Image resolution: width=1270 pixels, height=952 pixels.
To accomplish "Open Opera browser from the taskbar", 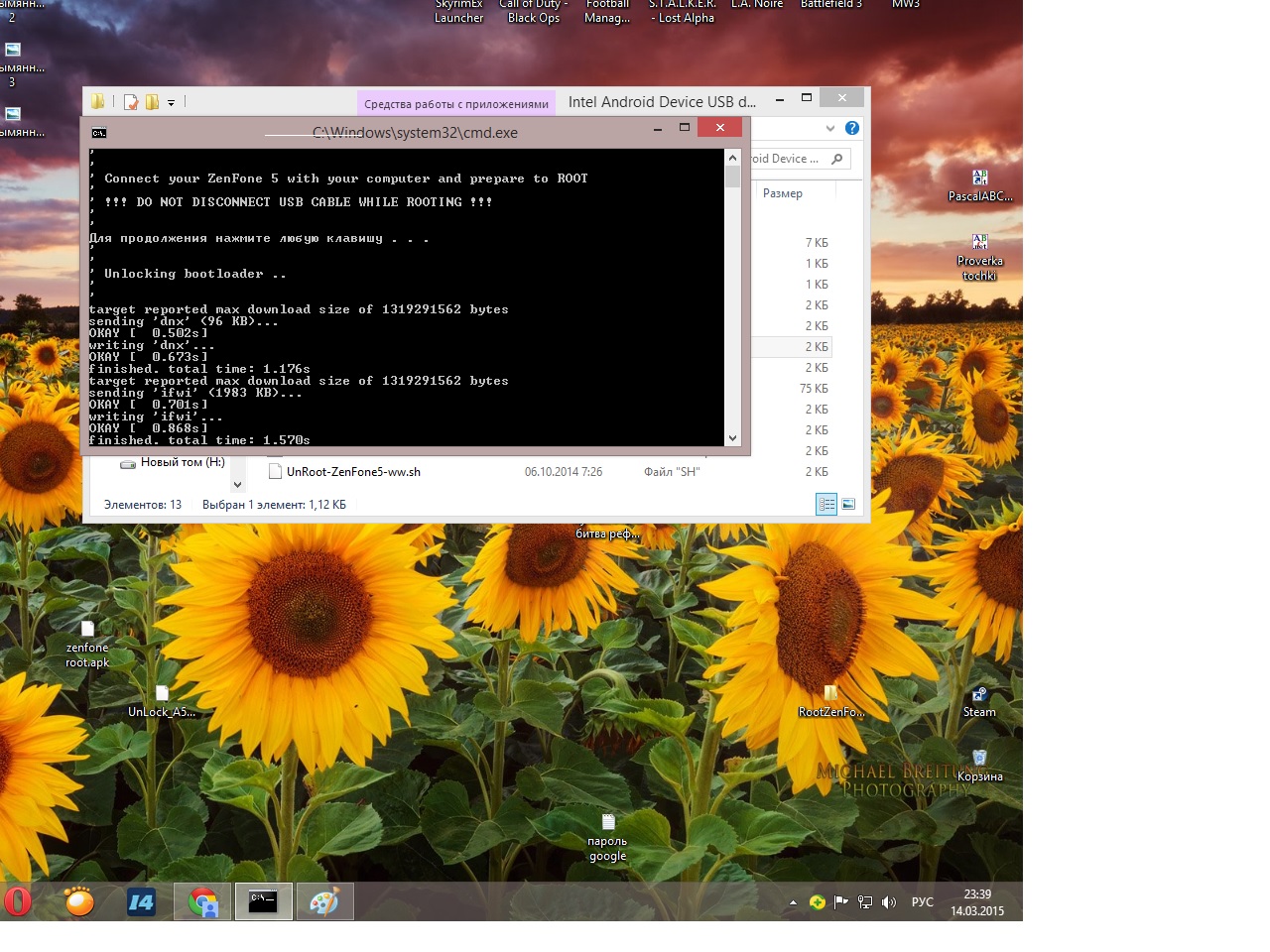I will tap(18, 901).
